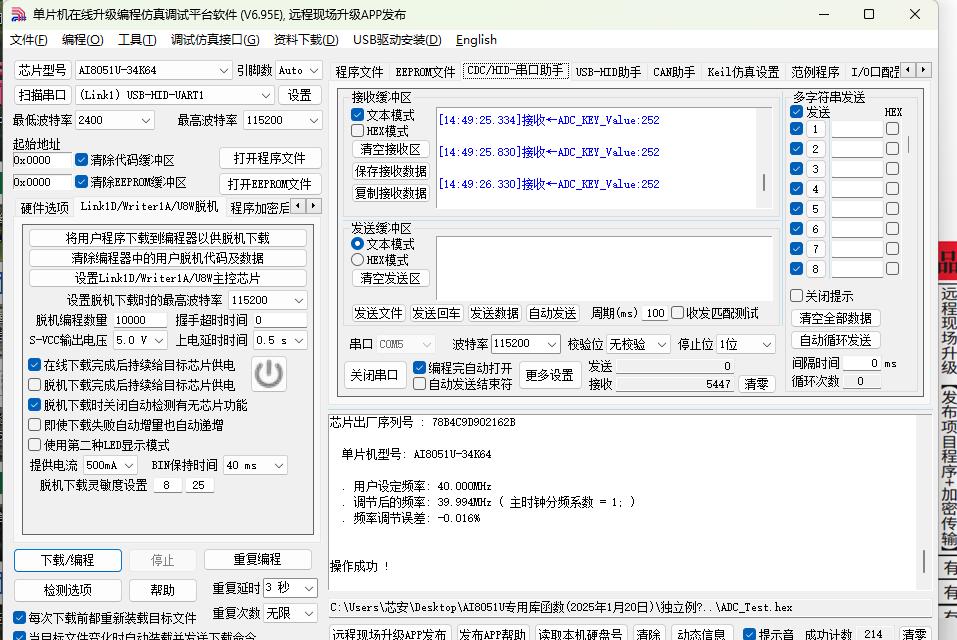Select 文本模式 radio in send buffer
The image size is (957, 640).
coord(358,244)
